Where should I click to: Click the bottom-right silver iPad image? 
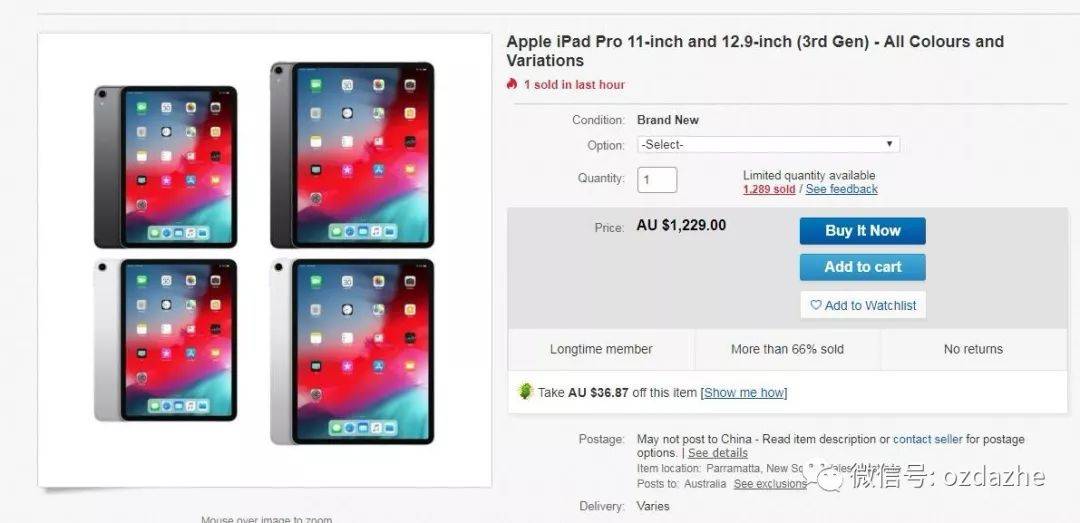coord(352,351)
